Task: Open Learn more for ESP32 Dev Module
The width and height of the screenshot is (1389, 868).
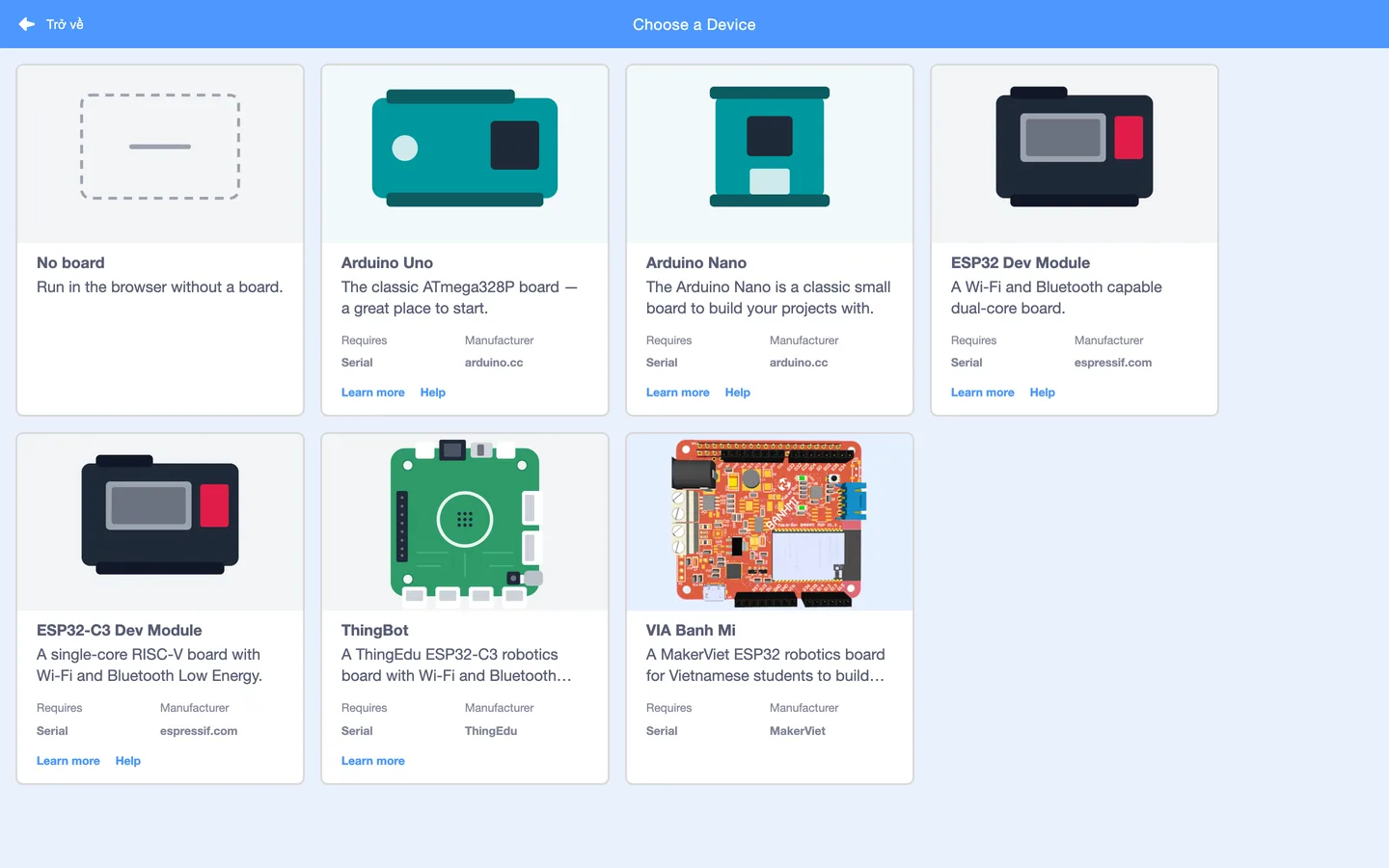Action: 983,393
